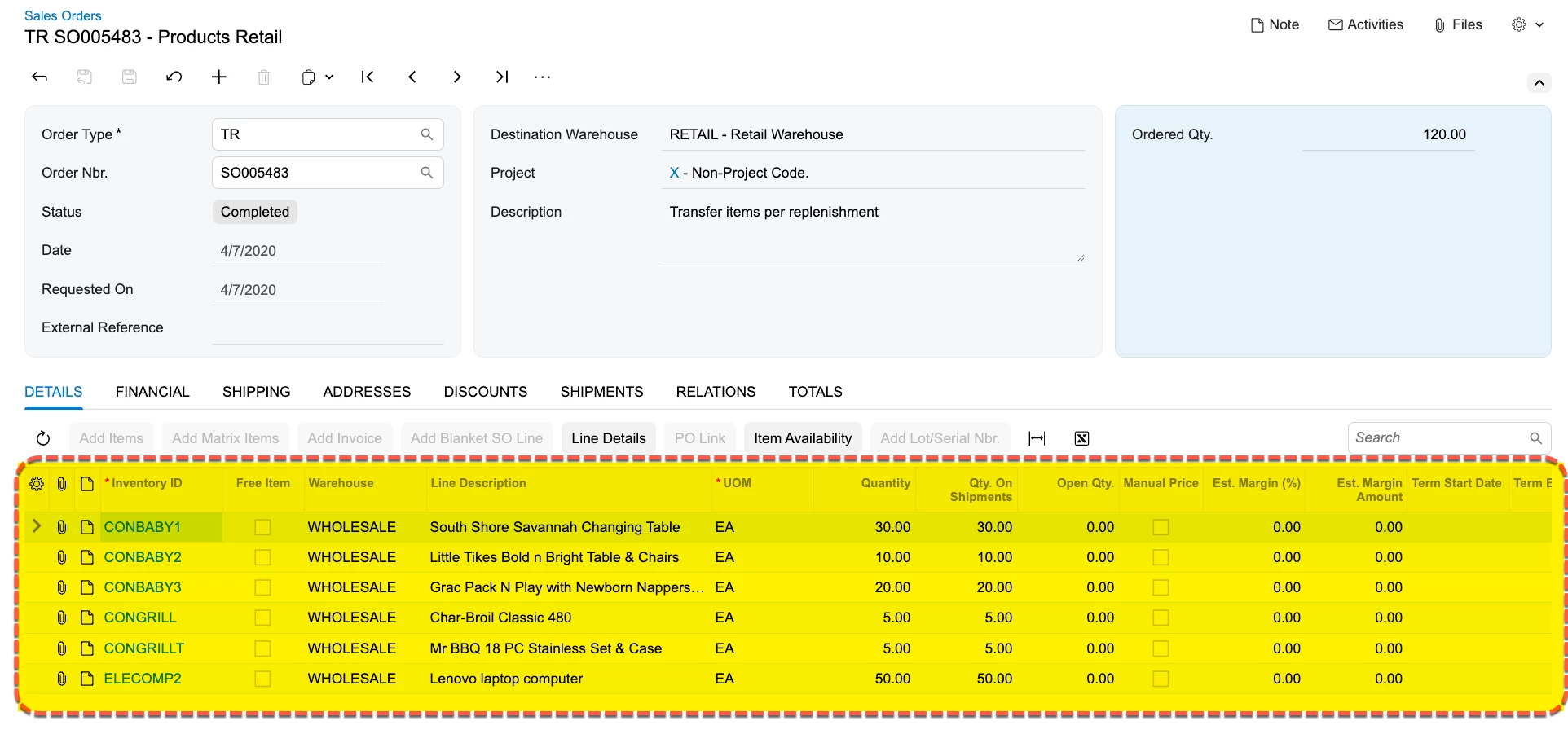
Task: Click the back arrow toolbar icon
Action: [39, 77]
